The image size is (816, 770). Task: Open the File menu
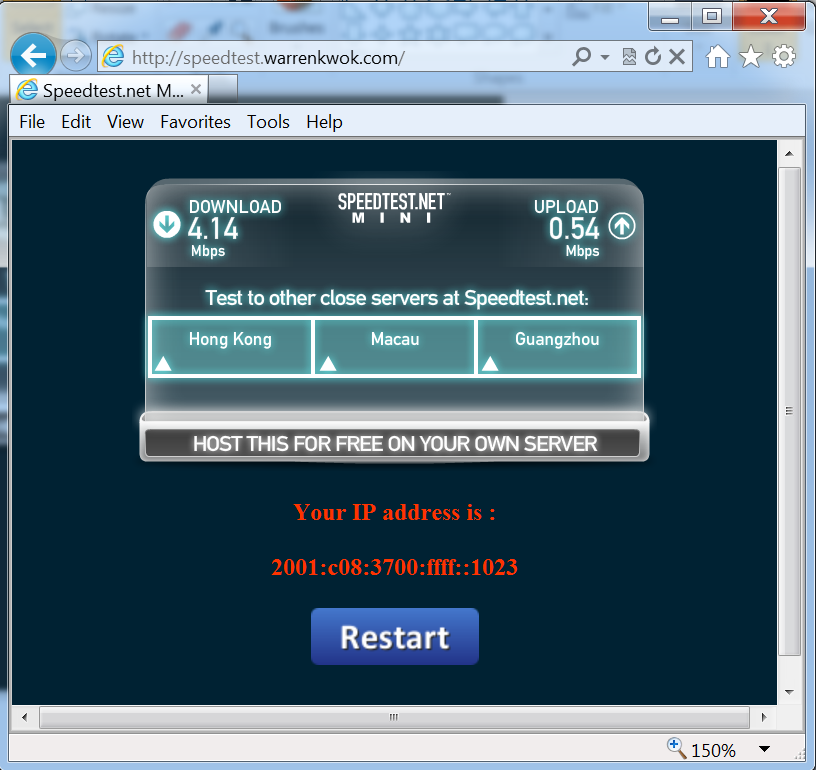pos(32,122)
